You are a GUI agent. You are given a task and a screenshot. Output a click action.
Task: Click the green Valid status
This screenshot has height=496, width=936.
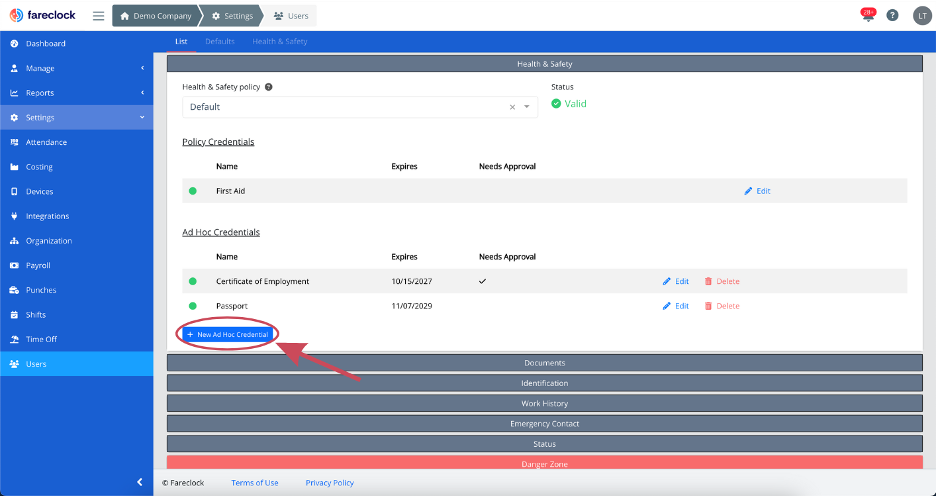569,104
